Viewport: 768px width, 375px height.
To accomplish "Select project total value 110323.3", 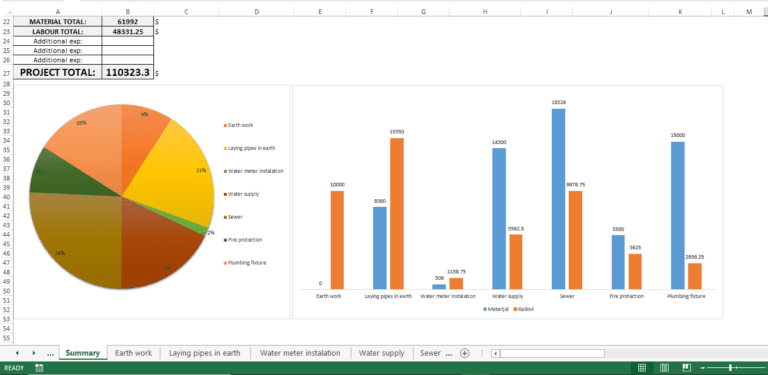I will pyautogui.click(x=128, y=72).
